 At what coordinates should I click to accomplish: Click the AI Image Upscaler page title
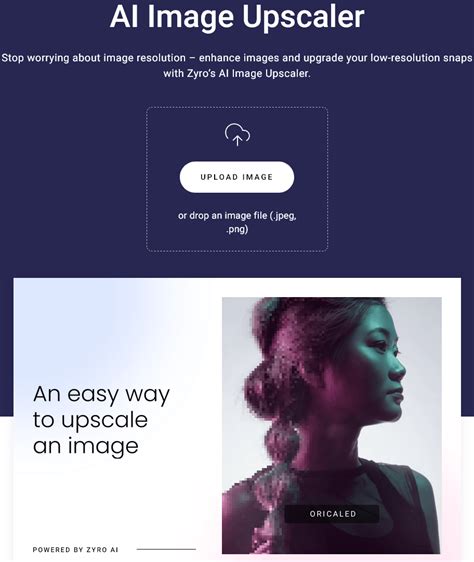pos(237,16)
